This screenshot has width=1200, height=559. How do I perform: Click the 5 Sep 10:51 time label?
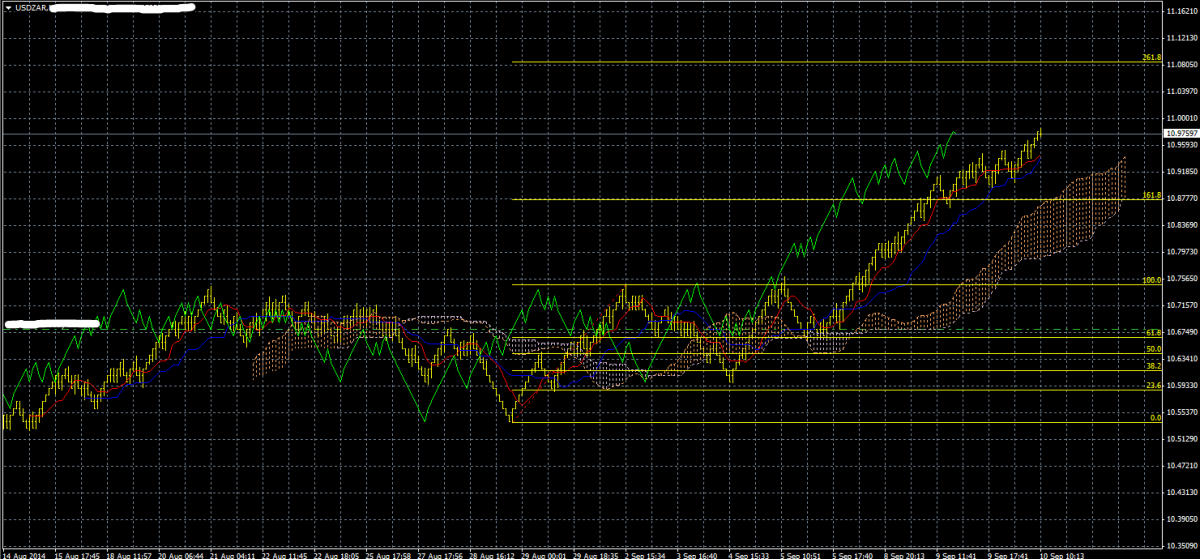pos(801,554)
